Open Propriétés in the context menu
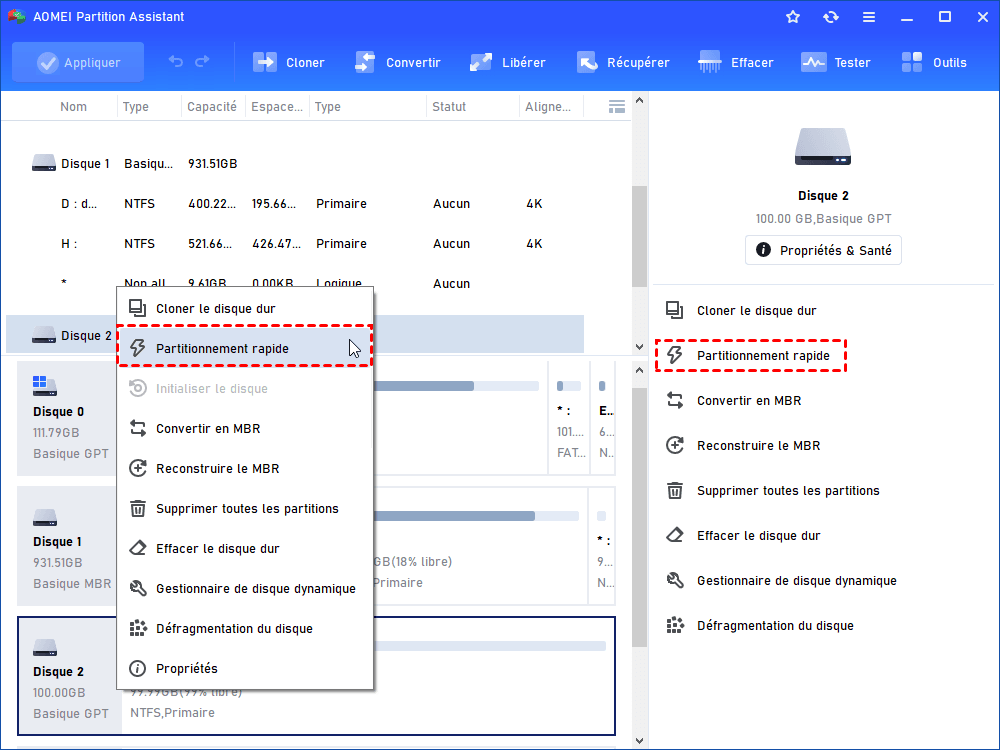The height and width of the screenshot is (750, 1000). coord(245,668)
